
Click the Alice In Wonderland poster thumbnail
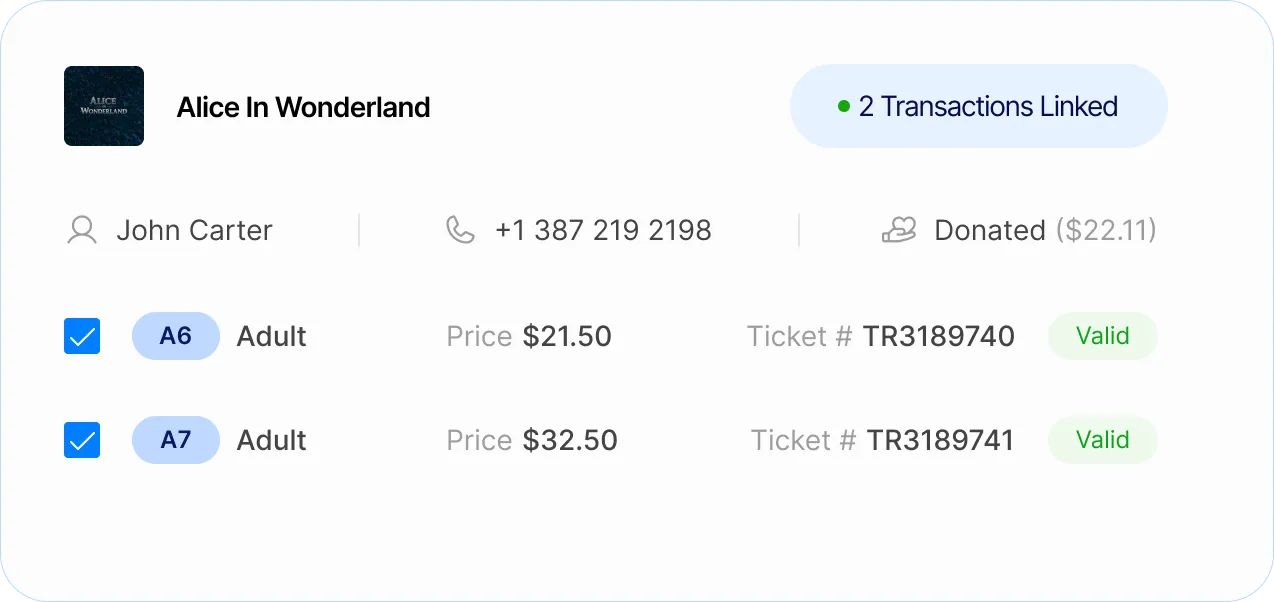(x=104, y=106)
